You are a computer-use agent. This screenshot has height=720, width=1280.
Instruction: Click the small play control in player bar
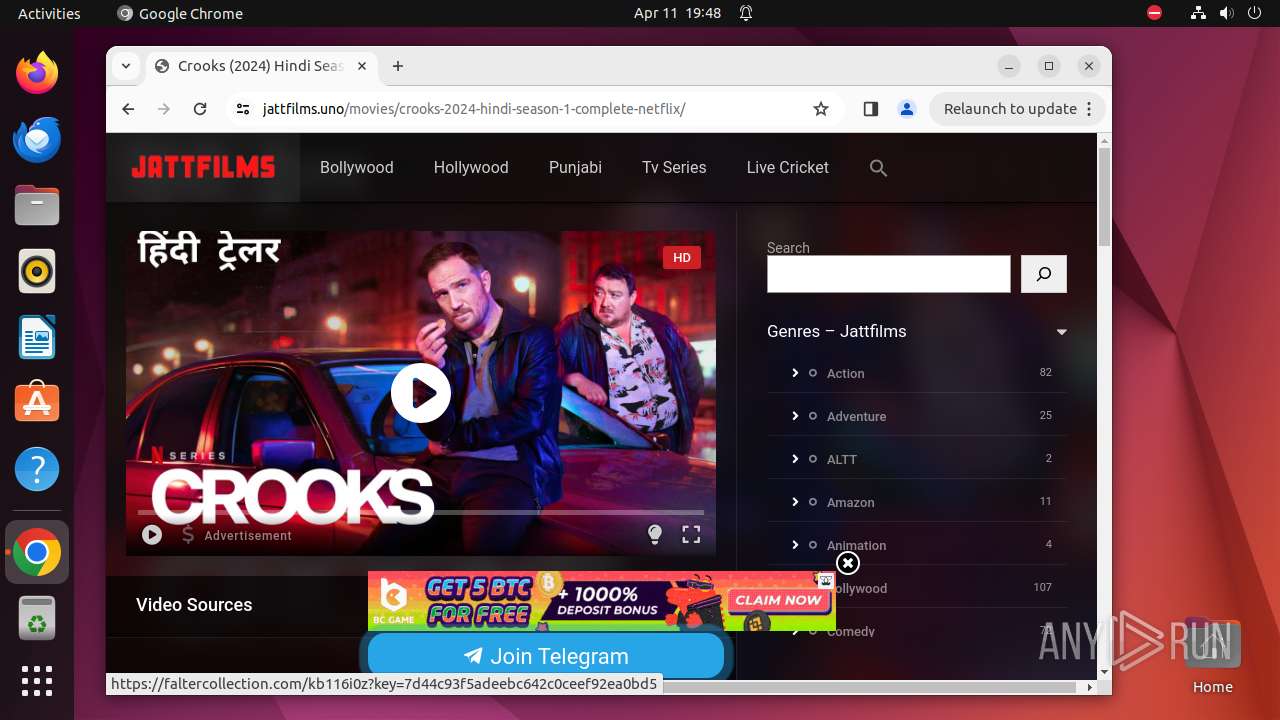pos(152,535)
